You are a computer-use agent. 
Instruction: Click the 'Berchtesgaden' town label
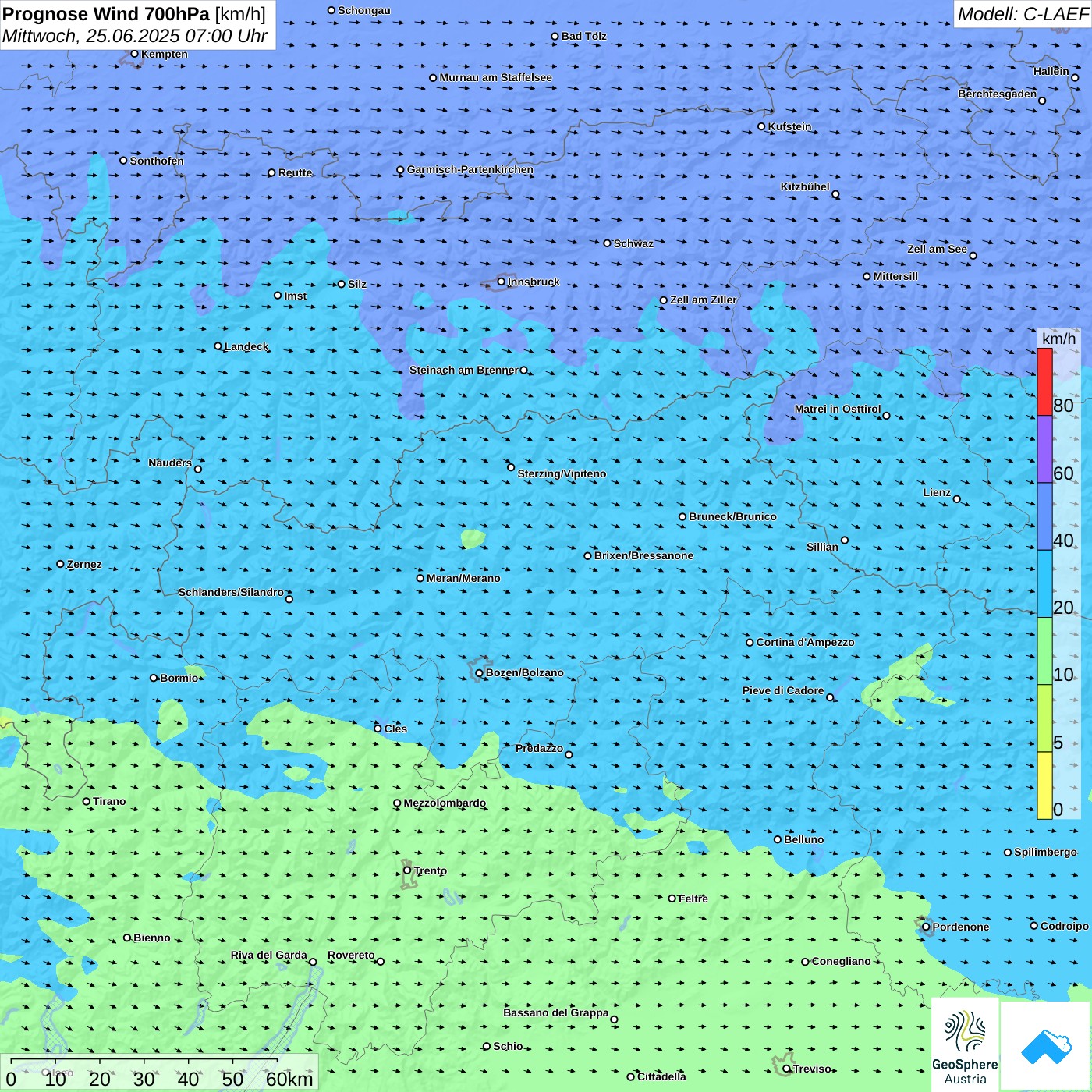pyautogui.click(x=998, y=94)
